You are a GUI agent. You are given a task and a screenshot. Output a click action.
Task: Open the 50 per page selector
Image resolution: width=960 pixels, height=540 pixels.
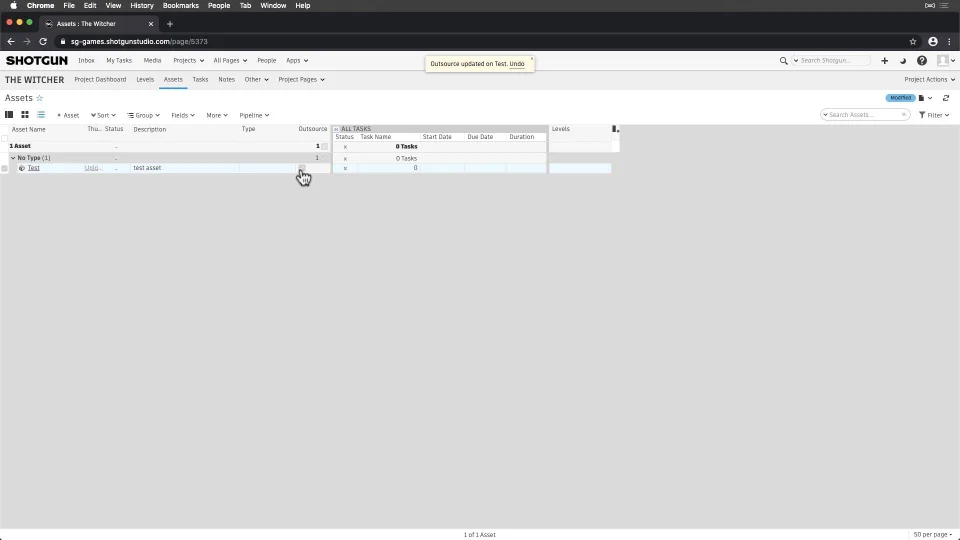tap(932, 534)
